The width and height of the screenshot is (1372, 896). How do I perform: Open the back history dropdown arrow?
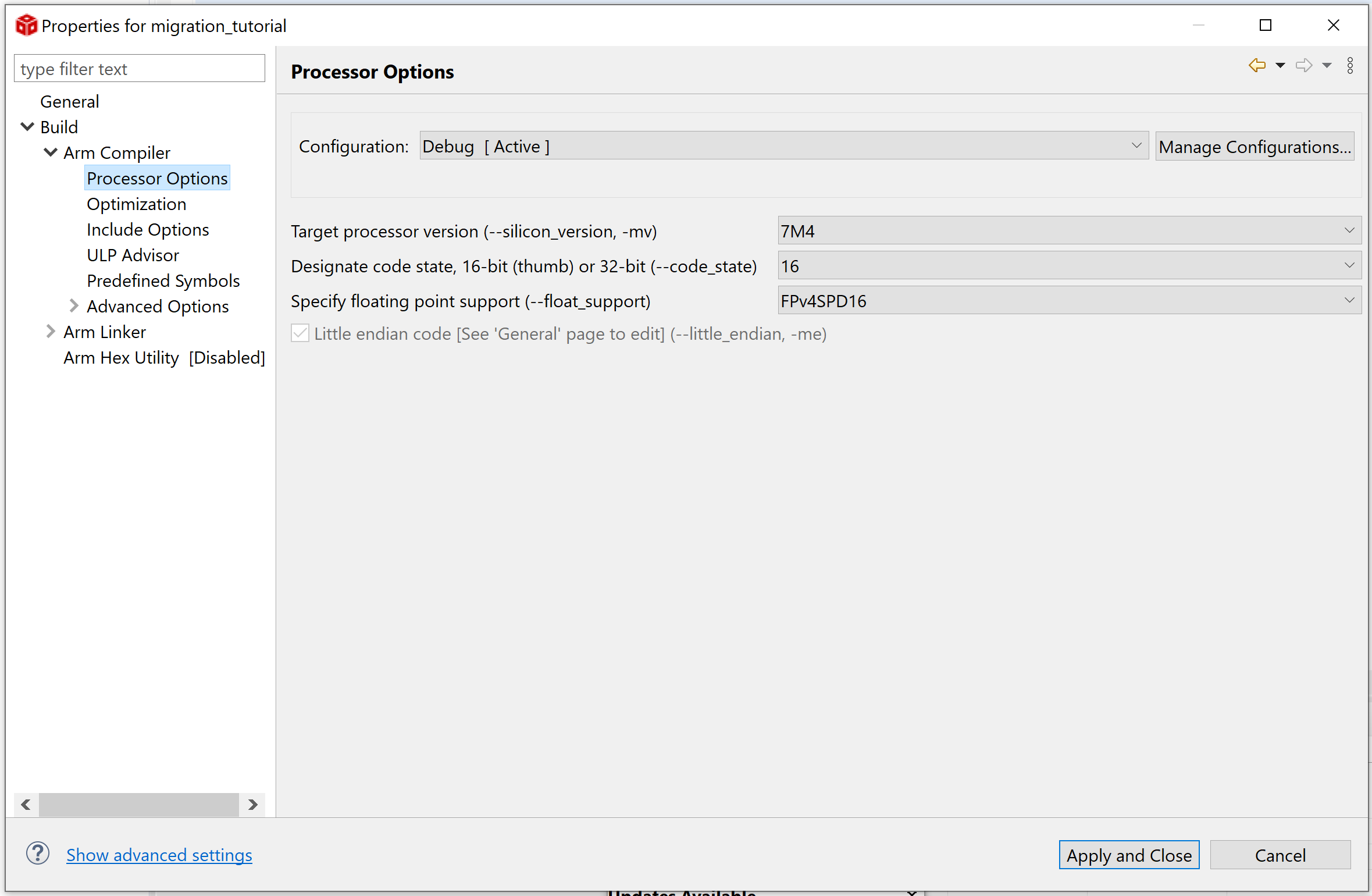tap(1280, 65)
